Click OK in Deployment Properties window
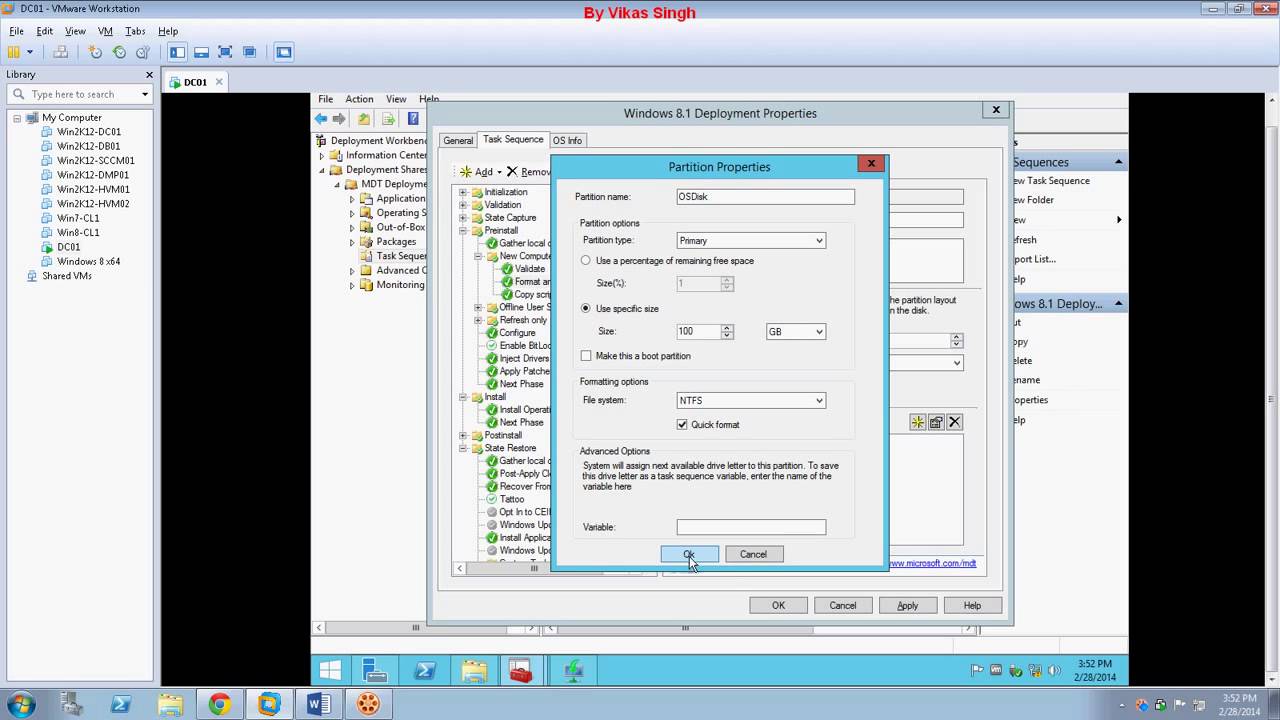Viewport: 1280px width, 720px height. click(778, 605)
